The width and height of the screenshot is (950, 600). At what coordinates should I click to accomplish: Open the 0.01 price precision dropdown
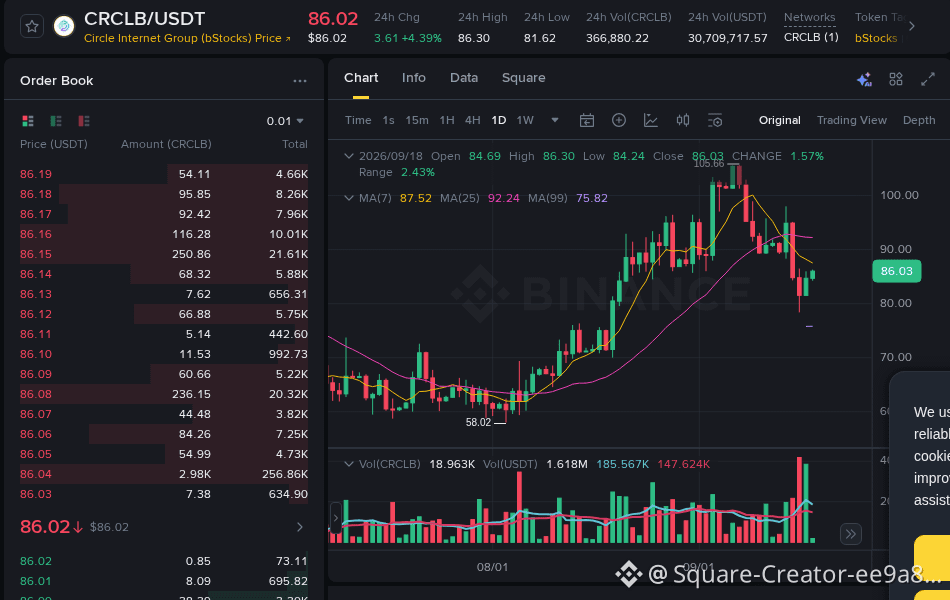[285, 121]
